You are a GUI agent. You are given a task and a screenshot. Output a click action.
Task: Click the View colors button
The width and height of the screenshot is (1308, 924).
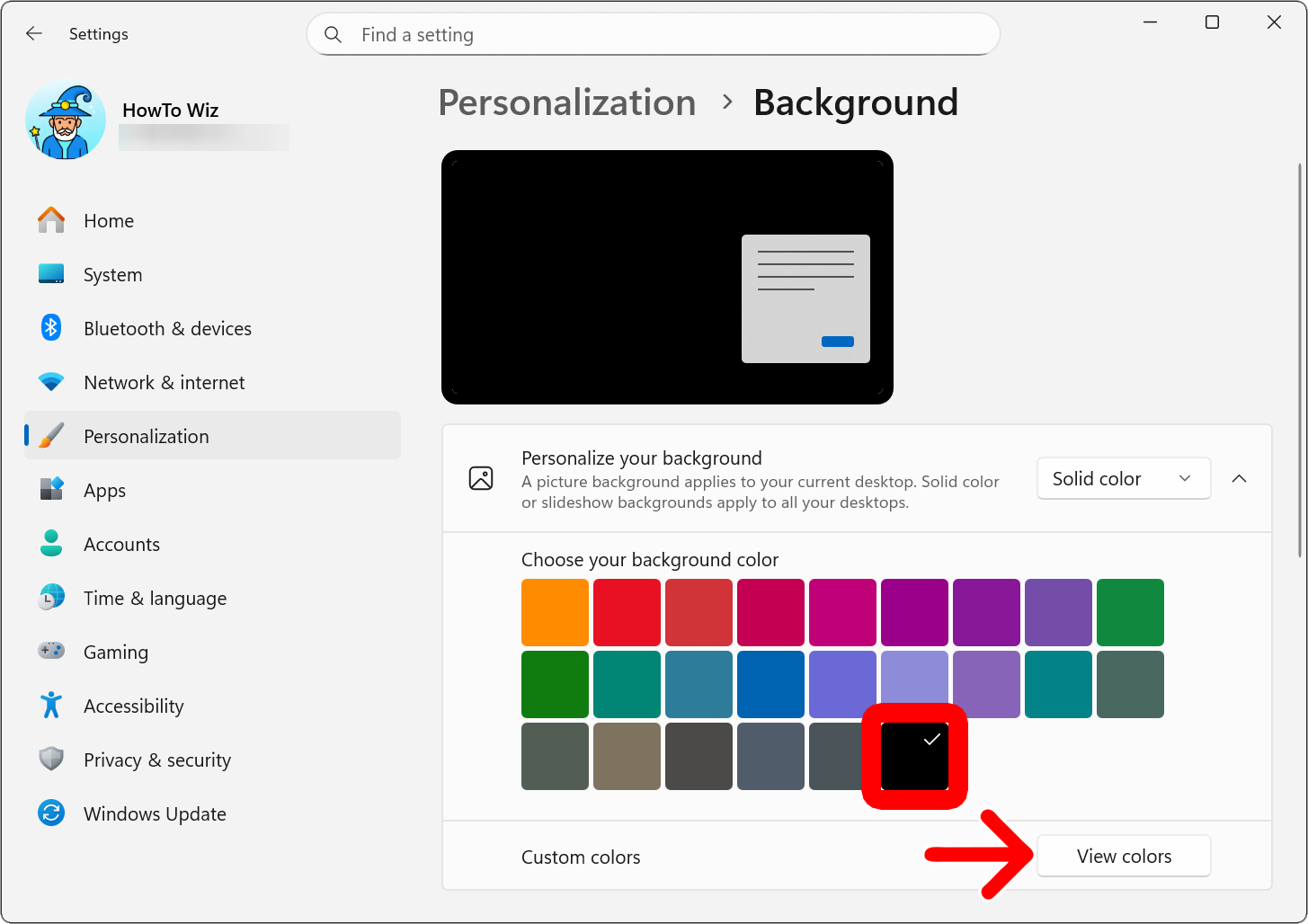pos(1123,857)
